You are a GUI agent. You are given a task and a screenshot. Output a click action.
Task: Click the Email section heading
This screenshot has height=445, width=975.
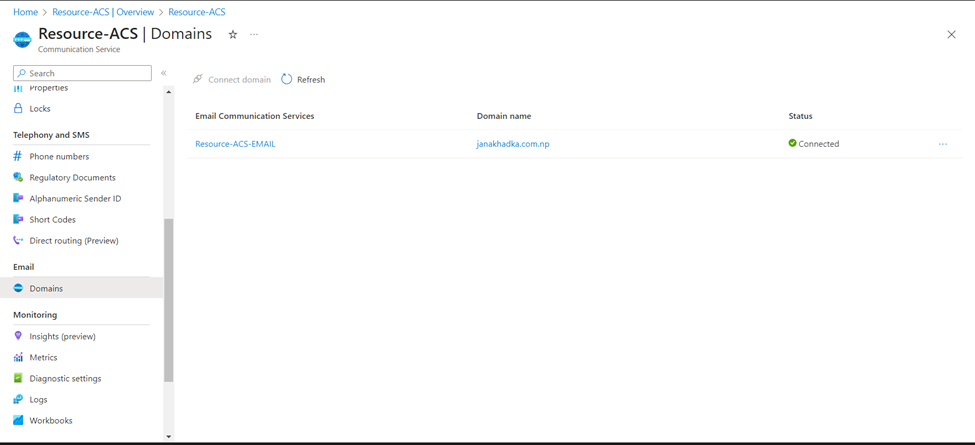coord(24,267)
